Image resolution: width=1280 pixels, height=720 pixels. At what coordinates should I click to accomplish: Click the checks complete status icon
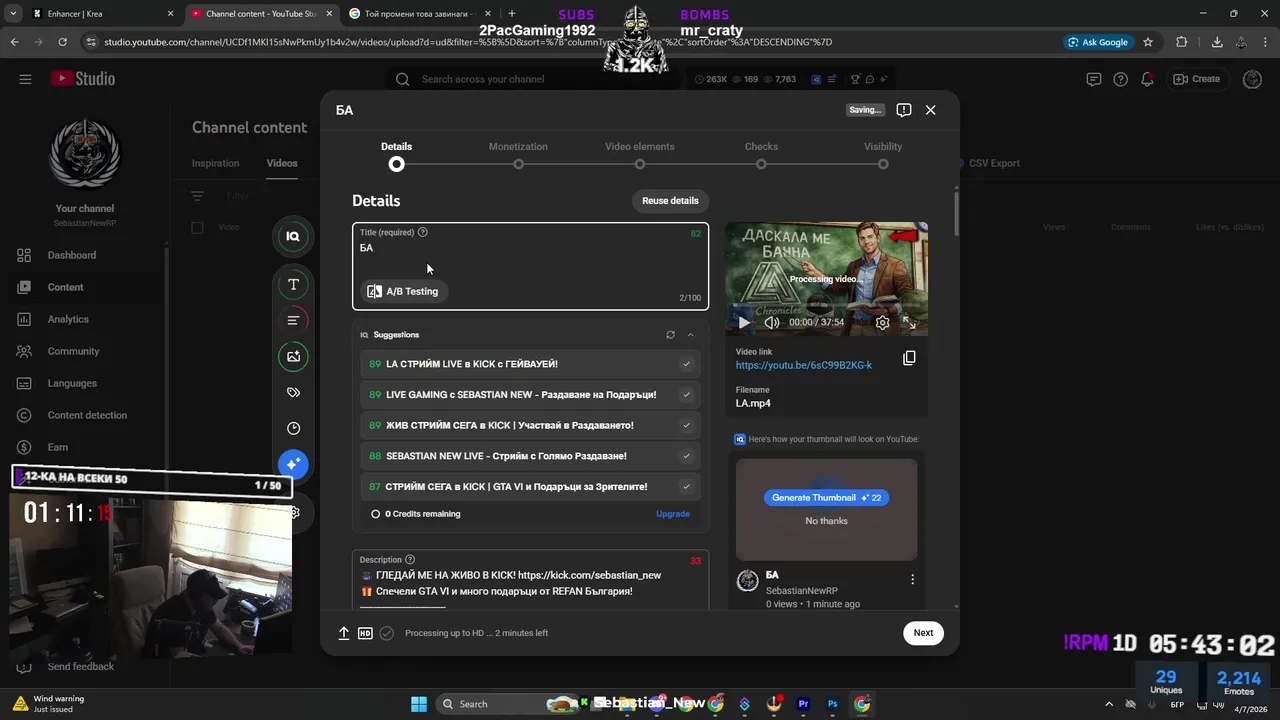[x=387, y=633]
